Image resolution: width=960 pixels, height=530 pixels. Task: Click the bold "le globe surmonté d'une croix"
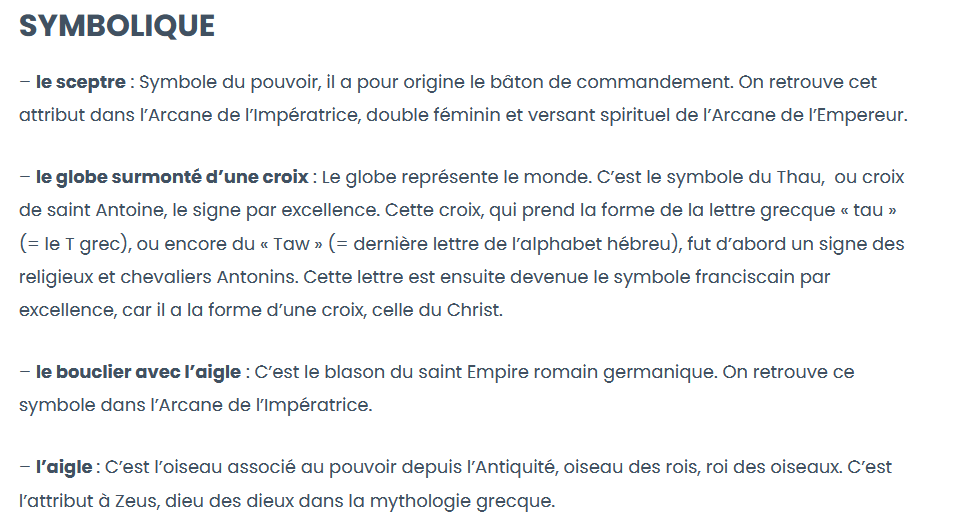tap(173, 177)
